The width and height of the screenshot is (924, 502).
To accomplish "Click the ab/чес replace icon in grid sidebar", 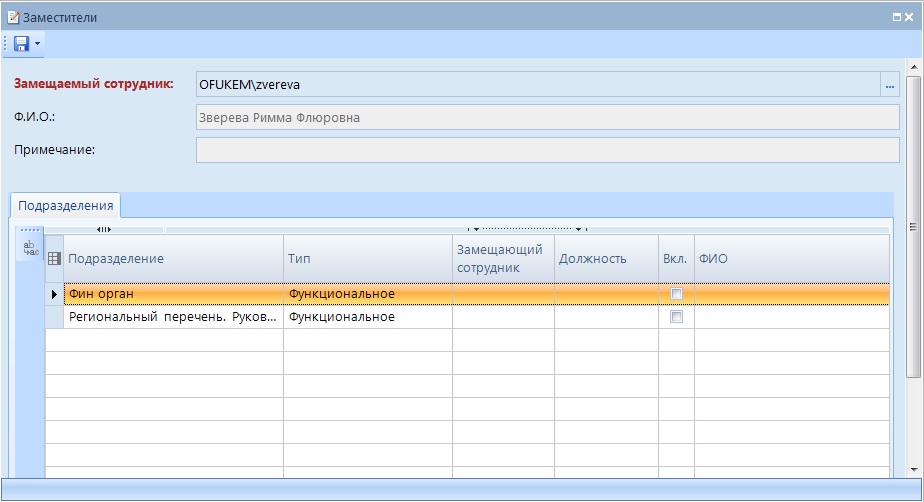I will click(30, 249).
